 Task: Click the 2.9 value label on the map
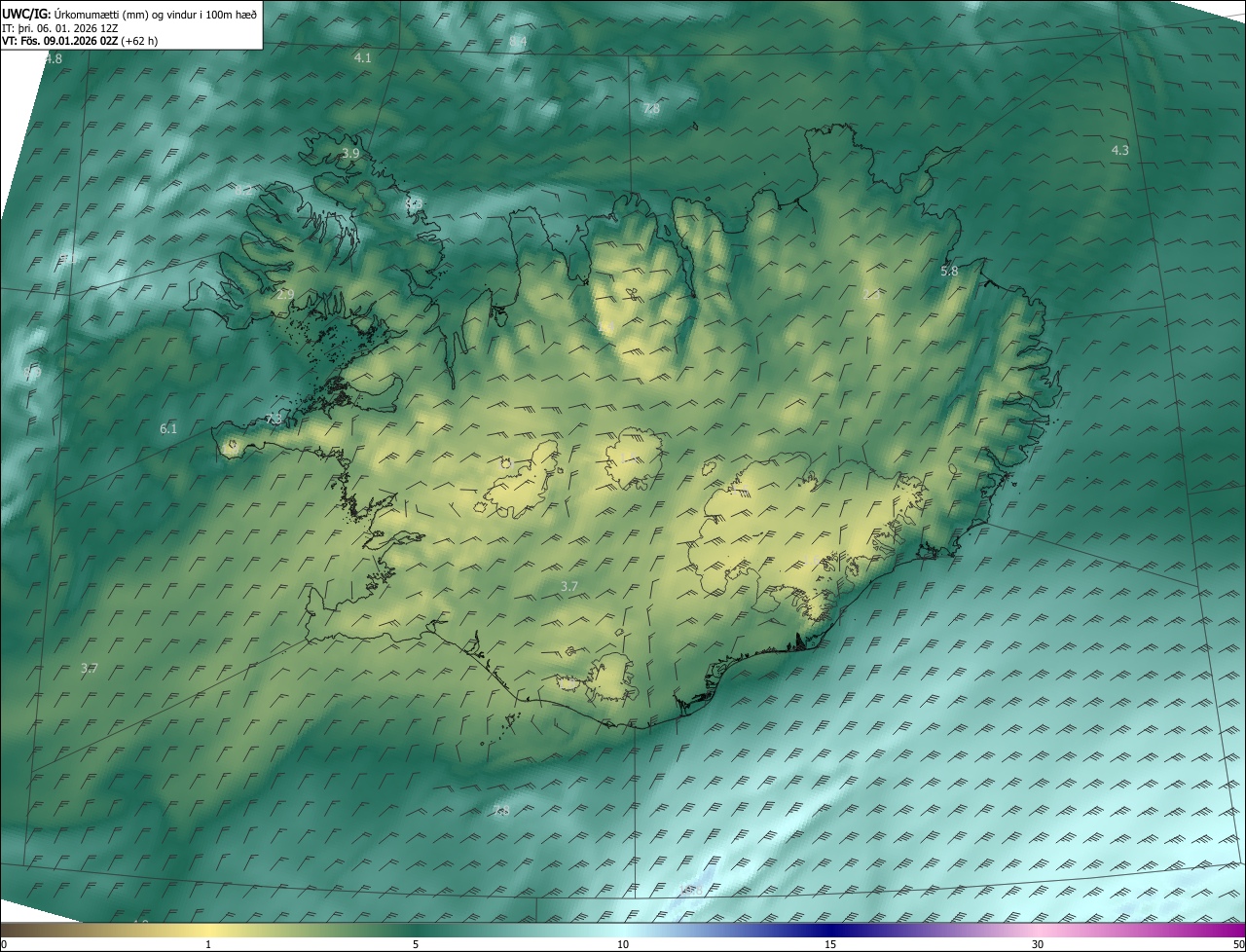[284, 294]
